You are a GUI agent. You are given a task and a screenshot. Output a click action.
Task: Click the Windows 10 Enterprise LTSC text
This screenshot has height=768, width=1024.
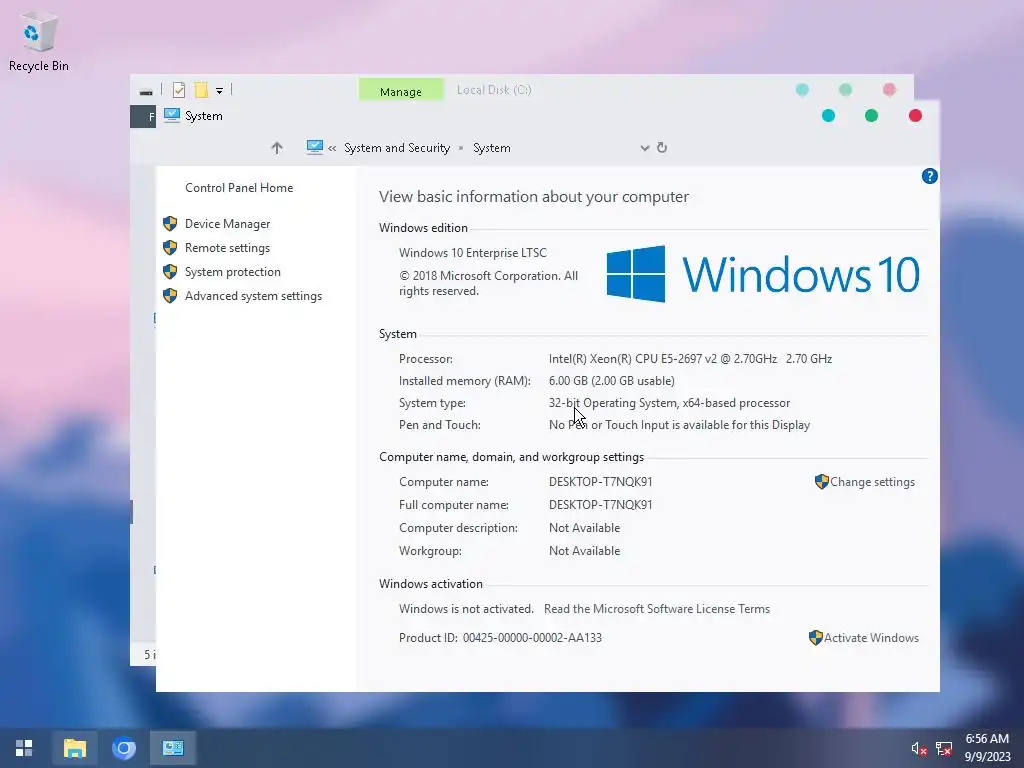click(x=473, y=253)
